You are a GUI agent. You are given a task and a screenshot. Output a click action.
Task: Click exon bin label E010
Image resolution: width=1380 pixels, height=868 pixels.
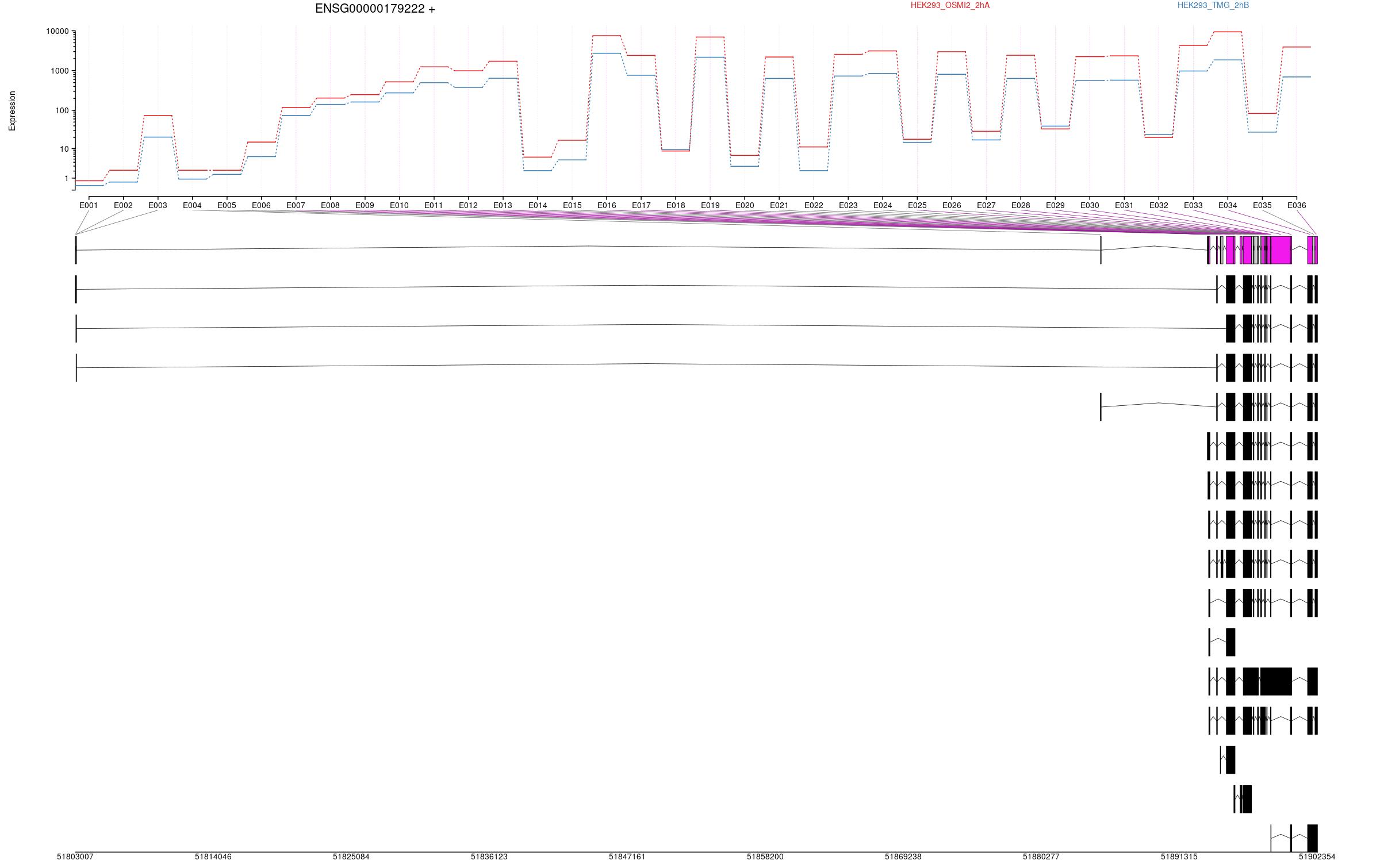click(x=399, y=205)
